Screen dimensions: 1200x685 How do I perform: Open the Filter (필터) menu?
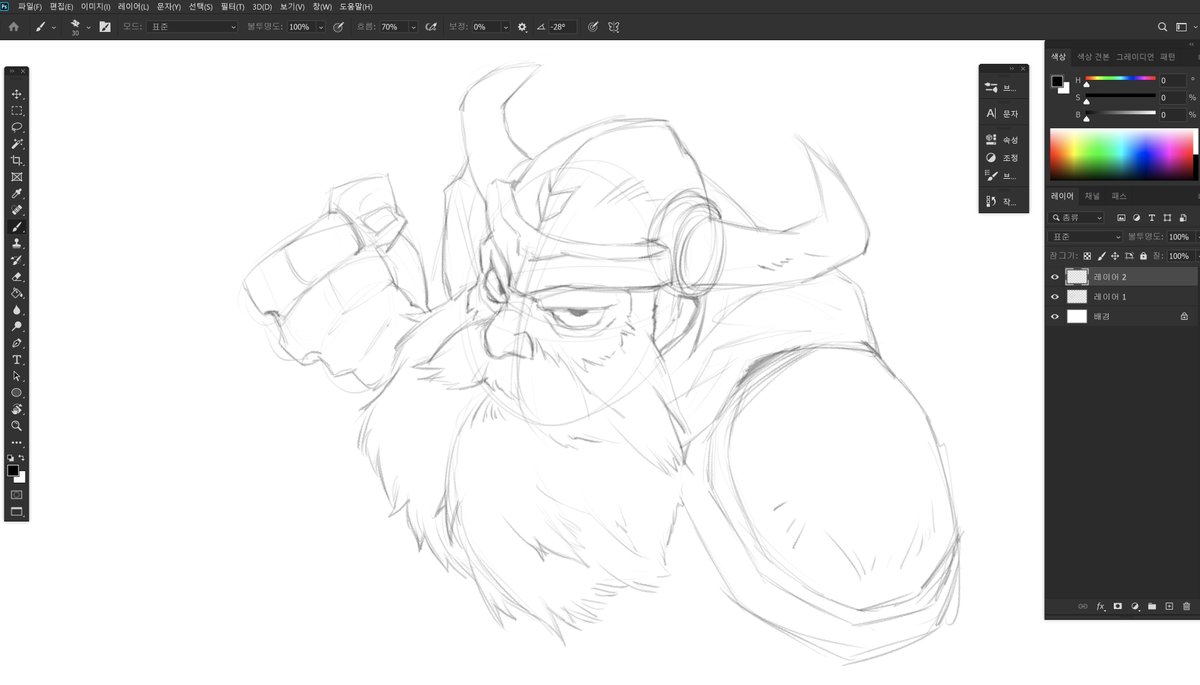click(231, 7)
